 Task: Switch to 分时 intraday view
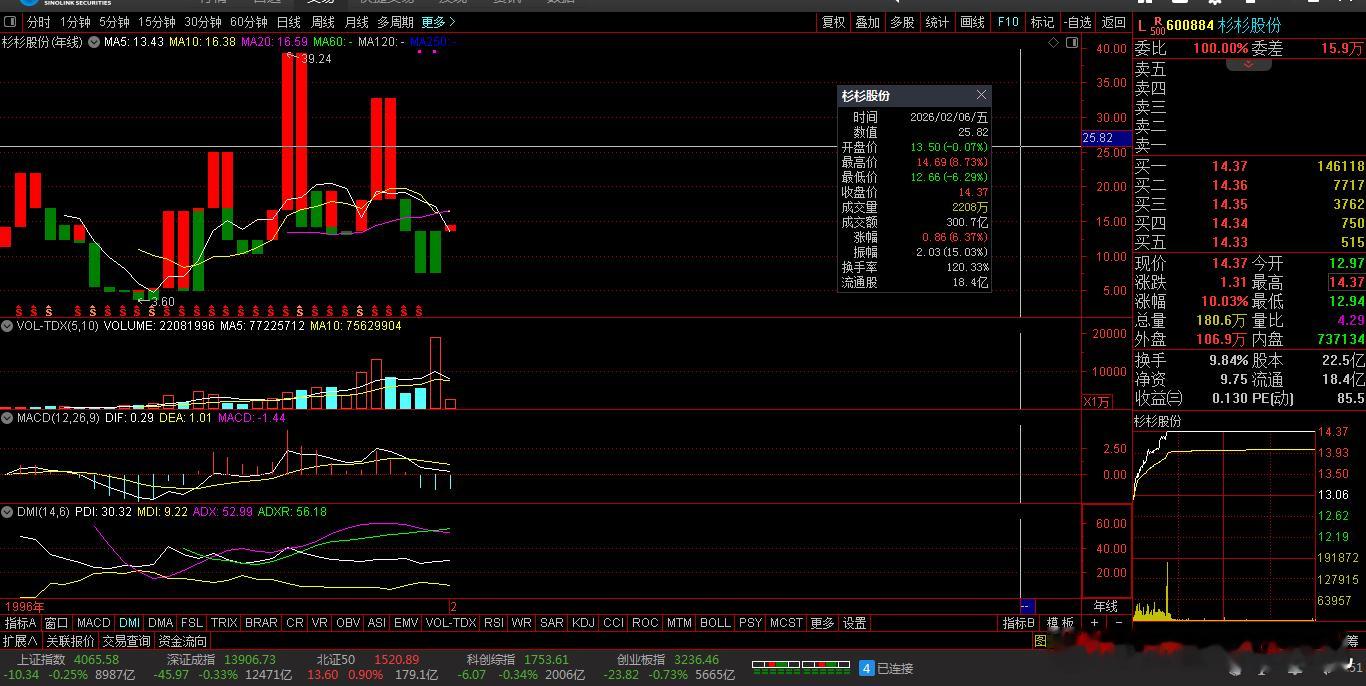tap(38, 22)
